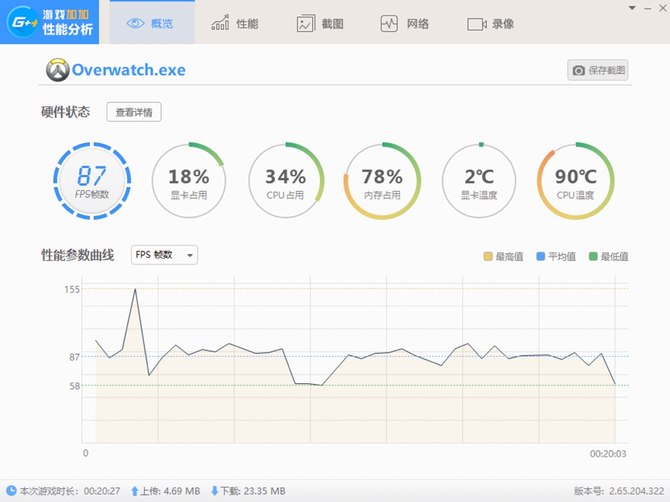The width and height of the screenshot is (670, 502).
Task: Click the 硬件状态 heading
Action: (65, 112)
